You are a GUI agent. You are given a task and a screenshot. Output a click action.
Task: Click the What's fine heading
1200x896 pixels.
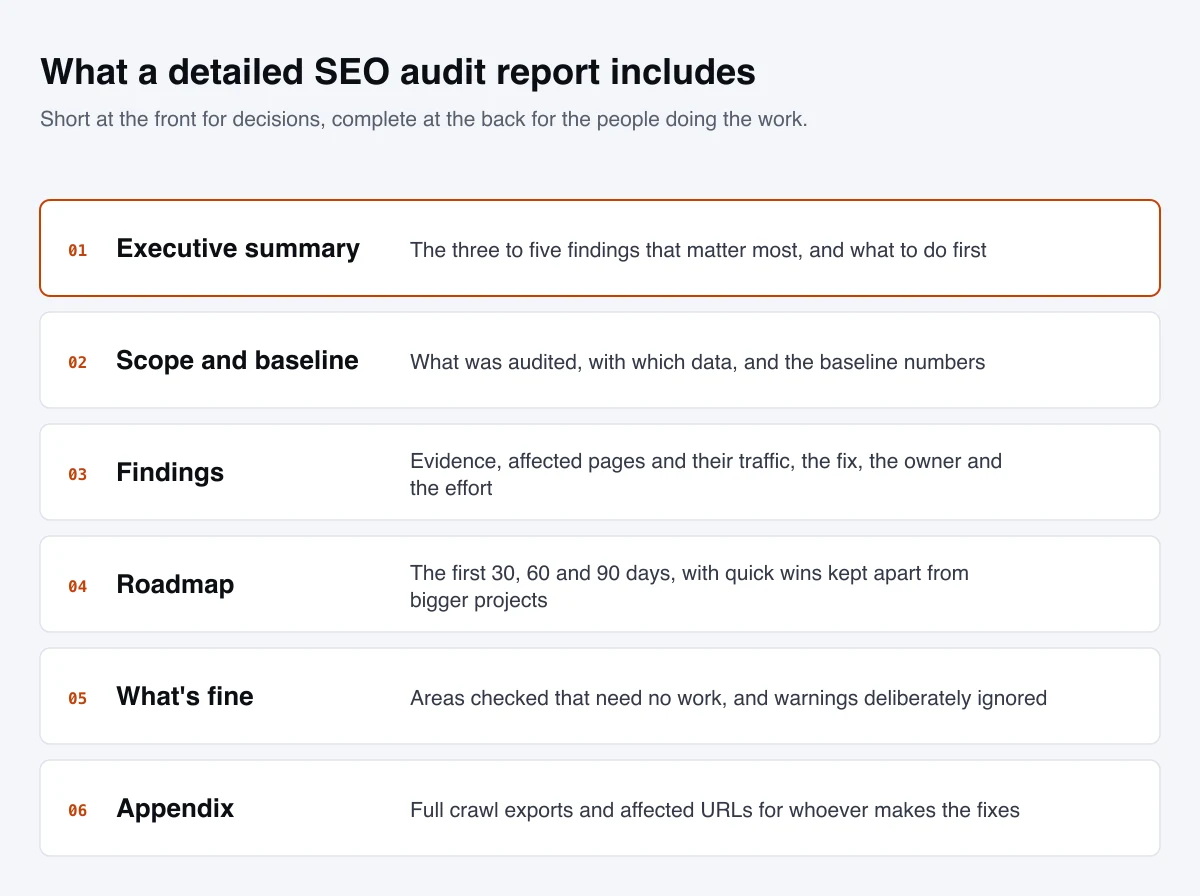[x=185, y=697]
